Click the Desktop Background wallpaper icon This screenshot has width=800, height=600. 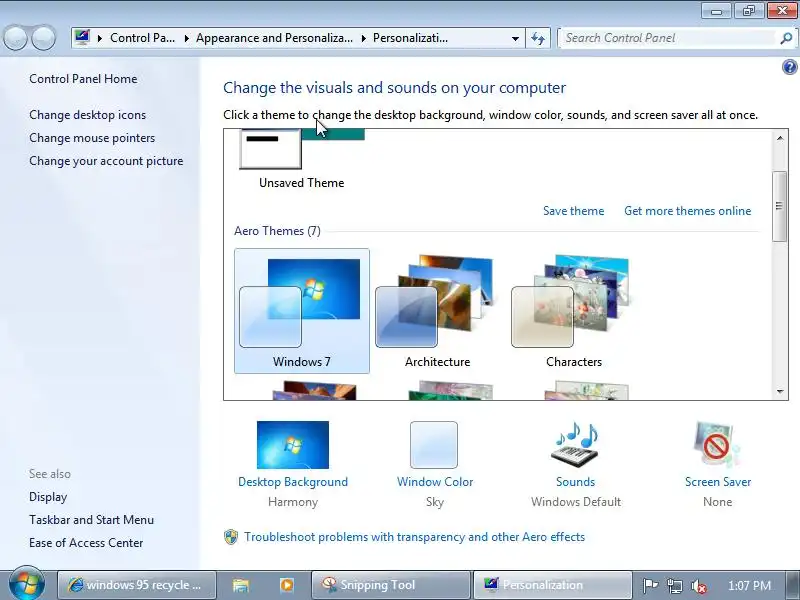coord(293,445)
